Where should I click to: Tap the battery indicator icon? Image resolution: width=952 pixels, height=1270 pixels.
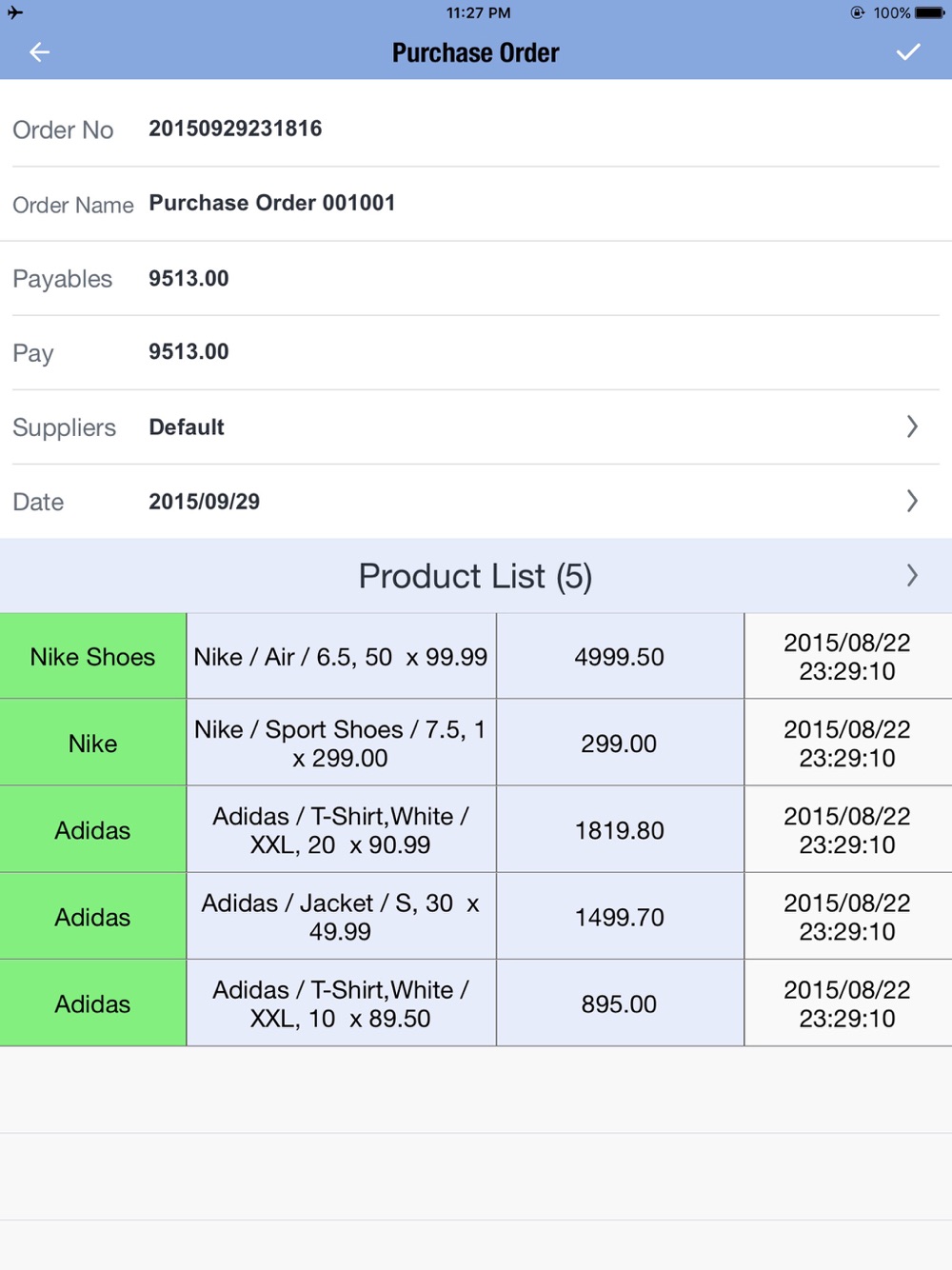pos(930,12)
